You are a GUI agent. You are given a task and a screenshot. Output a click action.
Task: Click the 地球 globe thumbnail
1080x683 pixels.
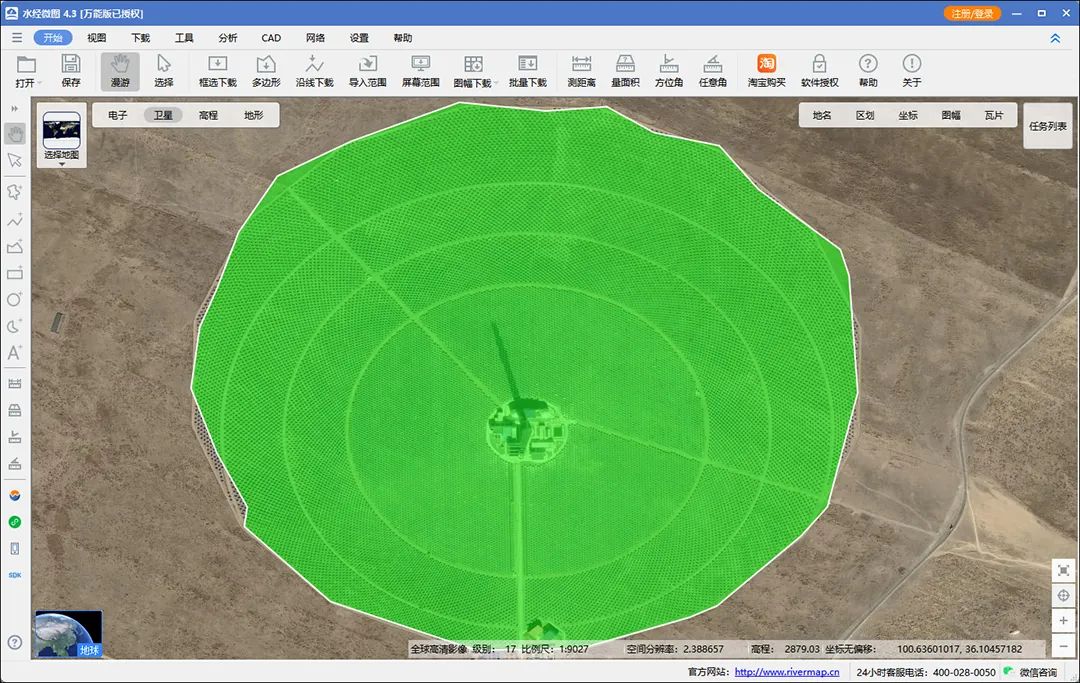coord(69,633)
